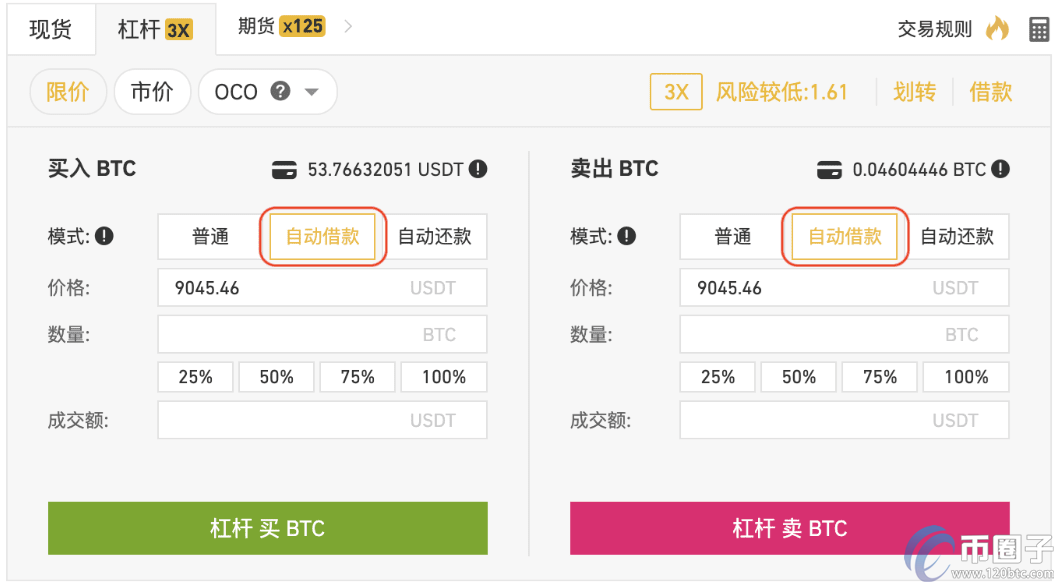Expand the chevron next to 期货 x125
Screen dimensions: 1054x582
(x=347, y=27)
